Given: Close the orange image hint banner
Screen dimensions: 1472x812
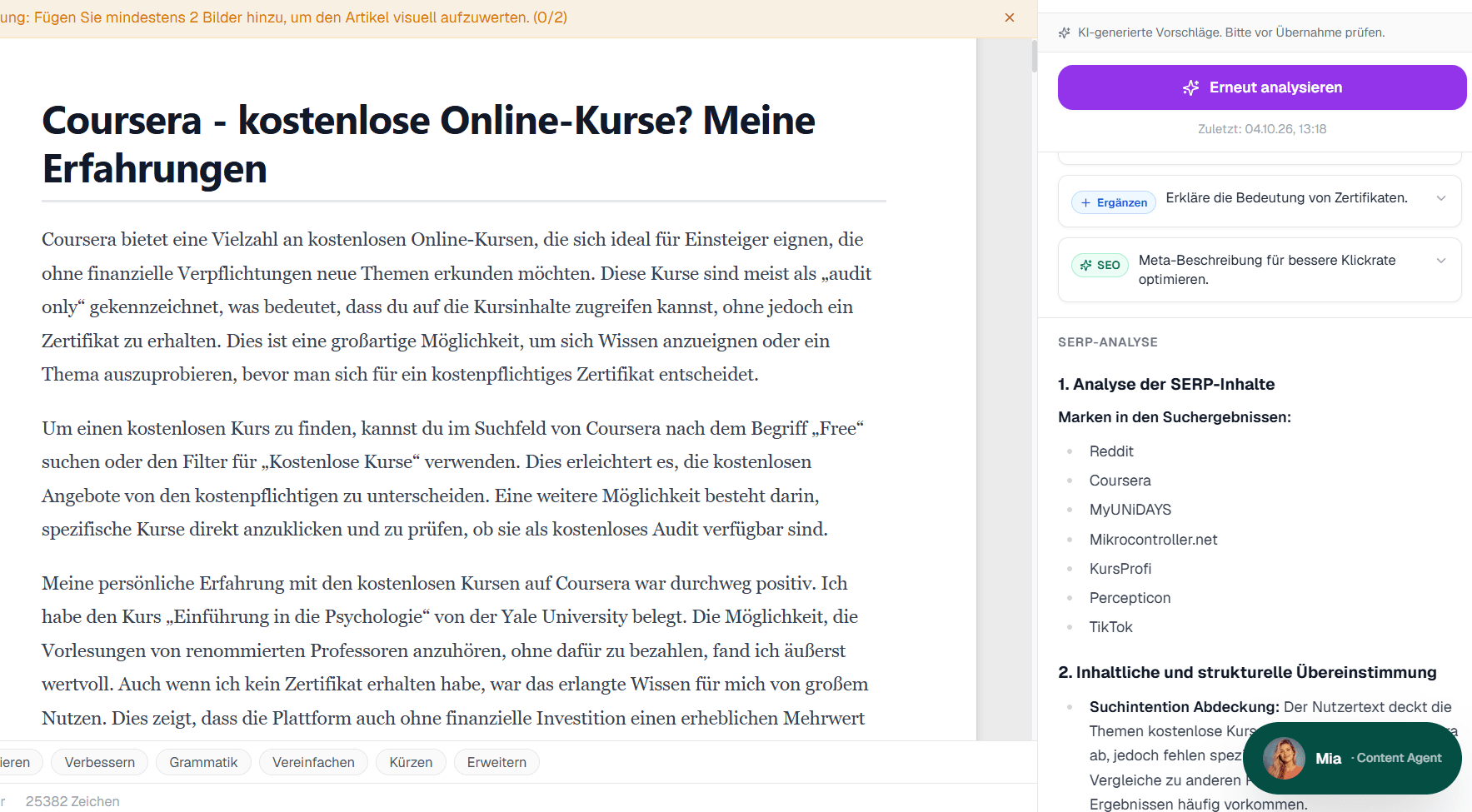Looking at the screenshot, I should tap(1010, 17).
